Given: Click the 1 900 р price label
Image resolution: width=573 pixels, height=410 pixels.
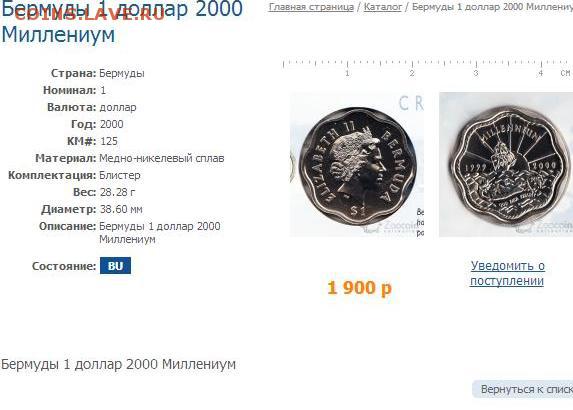Looking at the screenshot, I should tap(359, 288).
